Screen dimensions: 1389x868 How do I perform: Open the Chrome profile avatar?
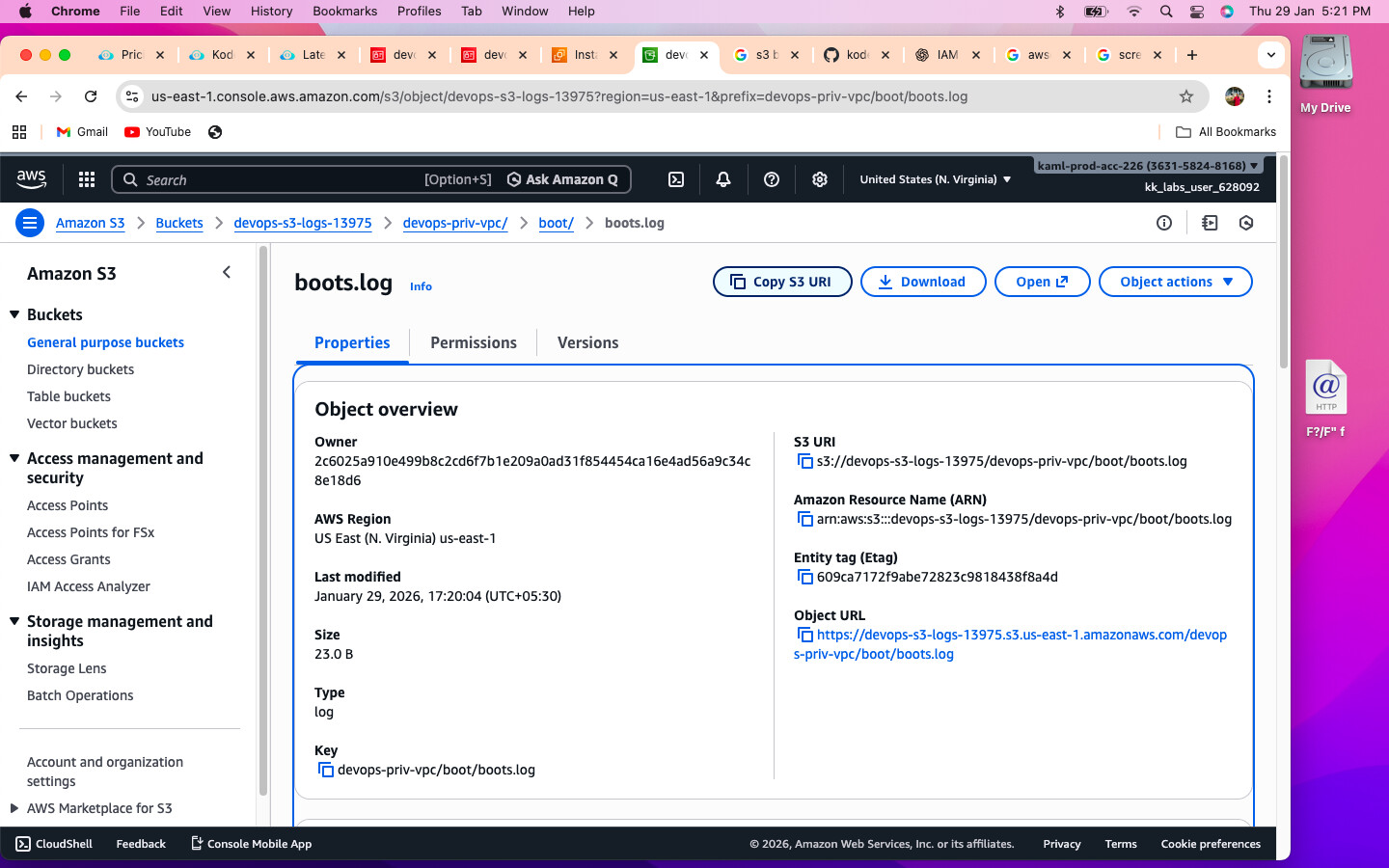[x=1235, y=96]
